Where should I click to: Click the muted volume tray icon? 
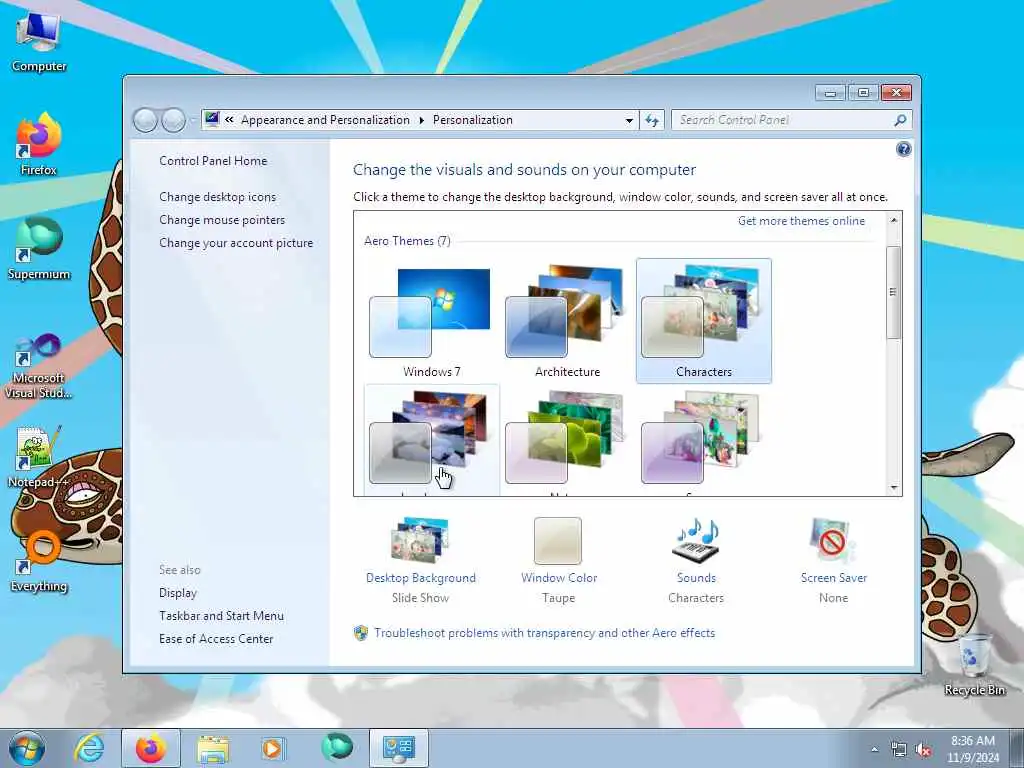tap(923, 750)
